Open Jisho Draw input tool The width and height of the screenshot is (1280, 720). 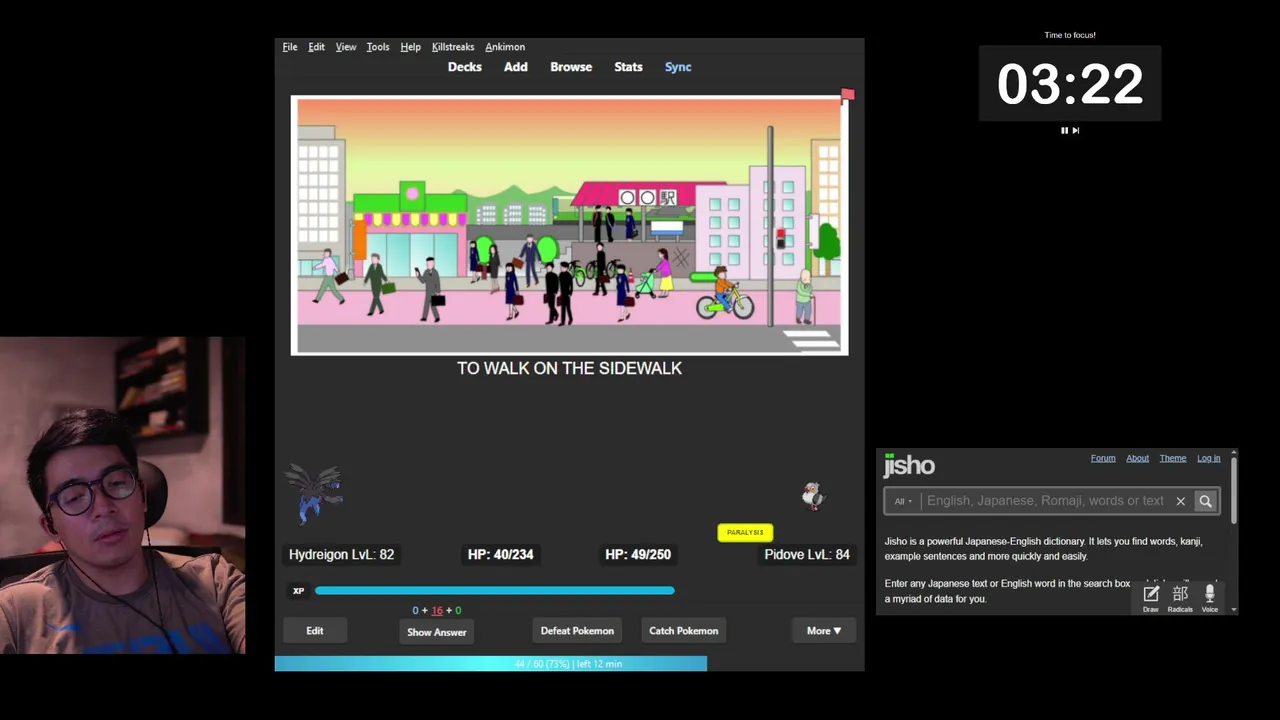tap(1151, 599)
